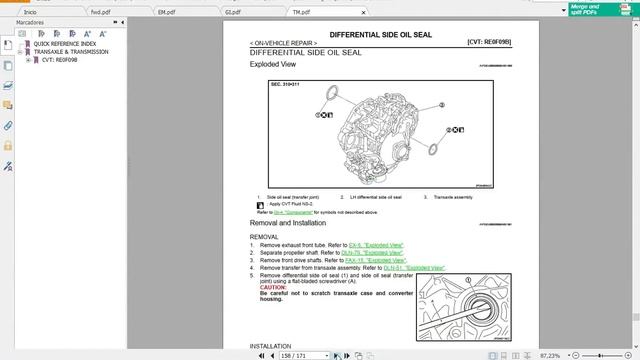This screenshot has width=640, height=360.
Task: Open the tab list dropdown arrow
Action: pos(564,10)
